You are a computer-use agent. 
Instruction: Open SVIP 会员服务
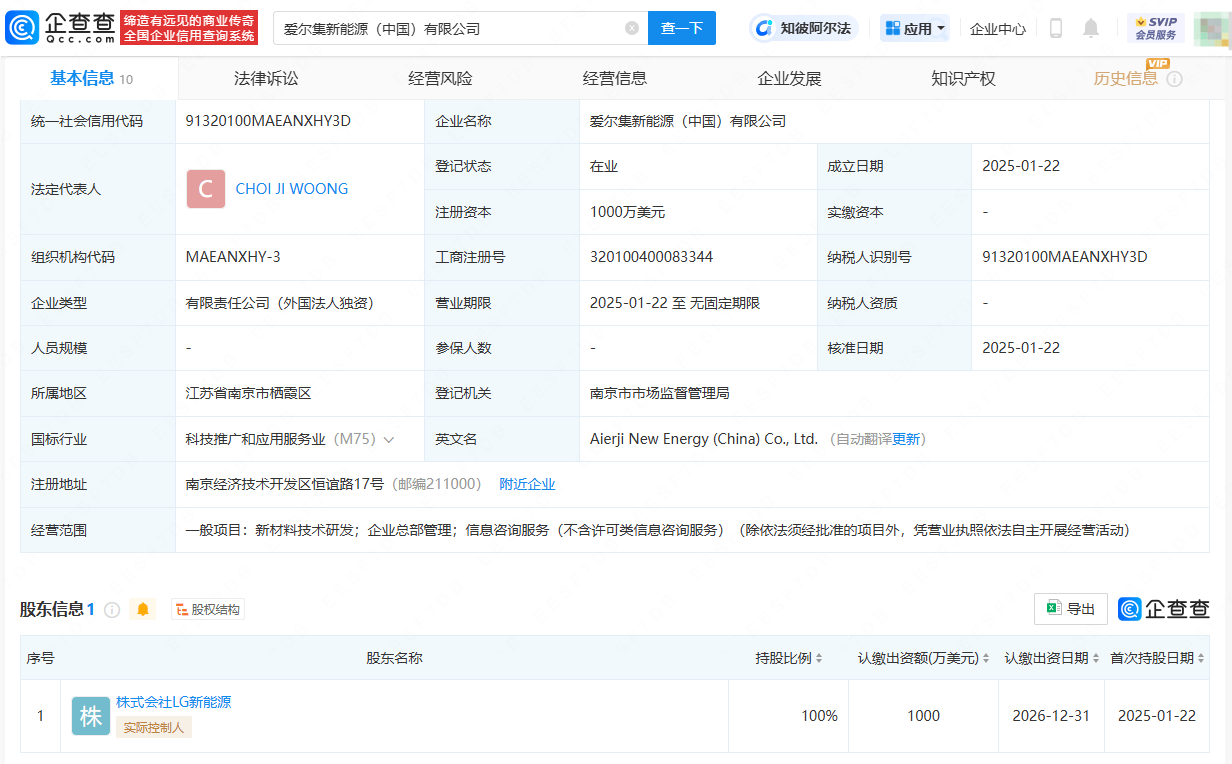point(1155,28)
